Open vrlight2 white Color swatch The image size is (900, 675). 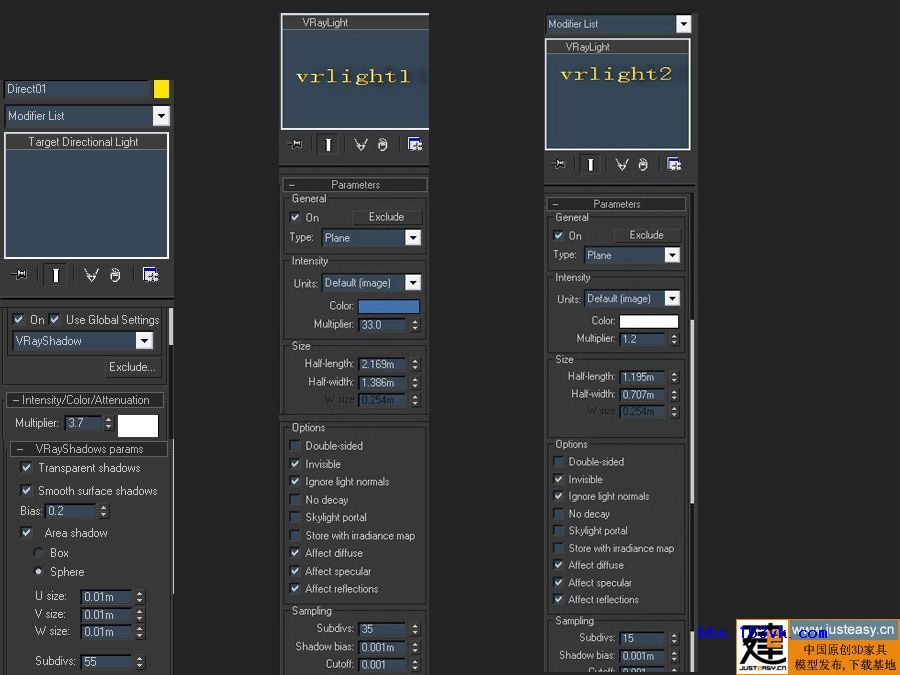tap(649, 321)
